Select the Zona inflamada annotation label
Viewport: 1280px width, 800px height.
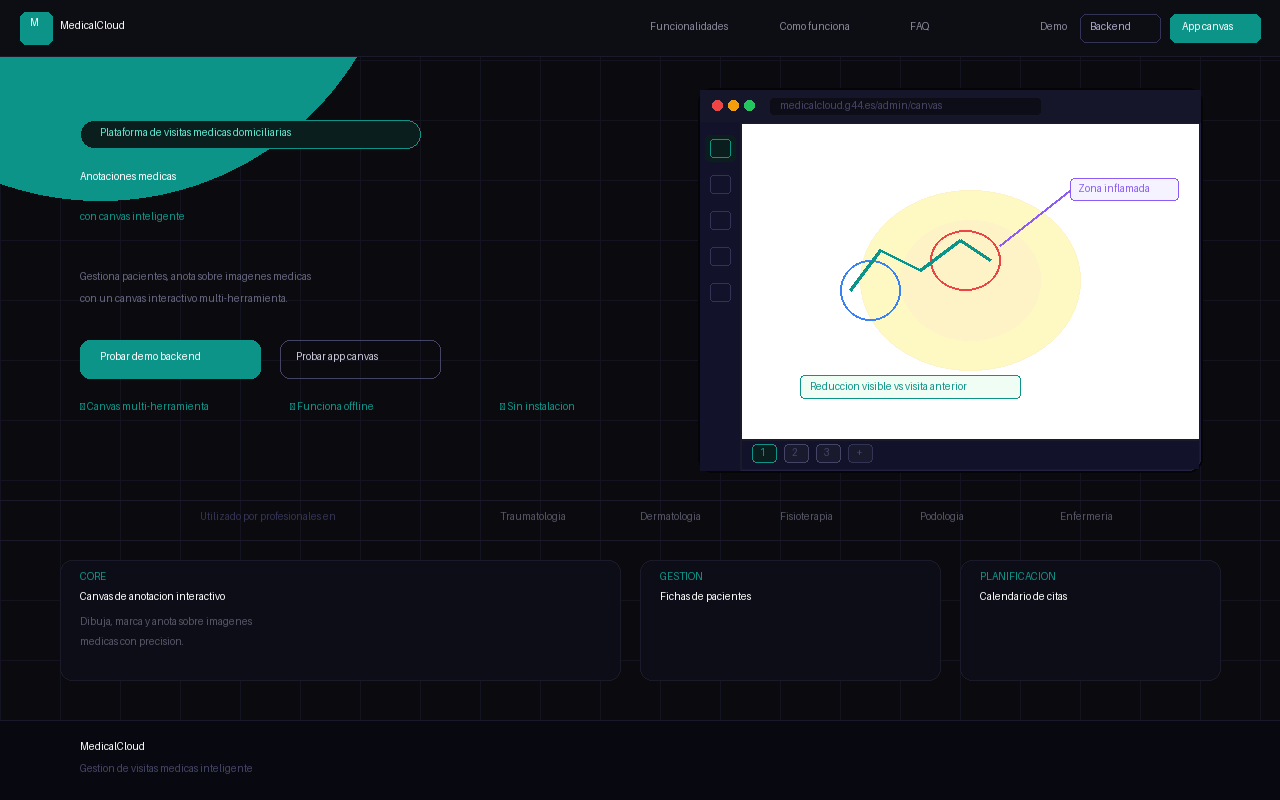(x=1124, y=189)
